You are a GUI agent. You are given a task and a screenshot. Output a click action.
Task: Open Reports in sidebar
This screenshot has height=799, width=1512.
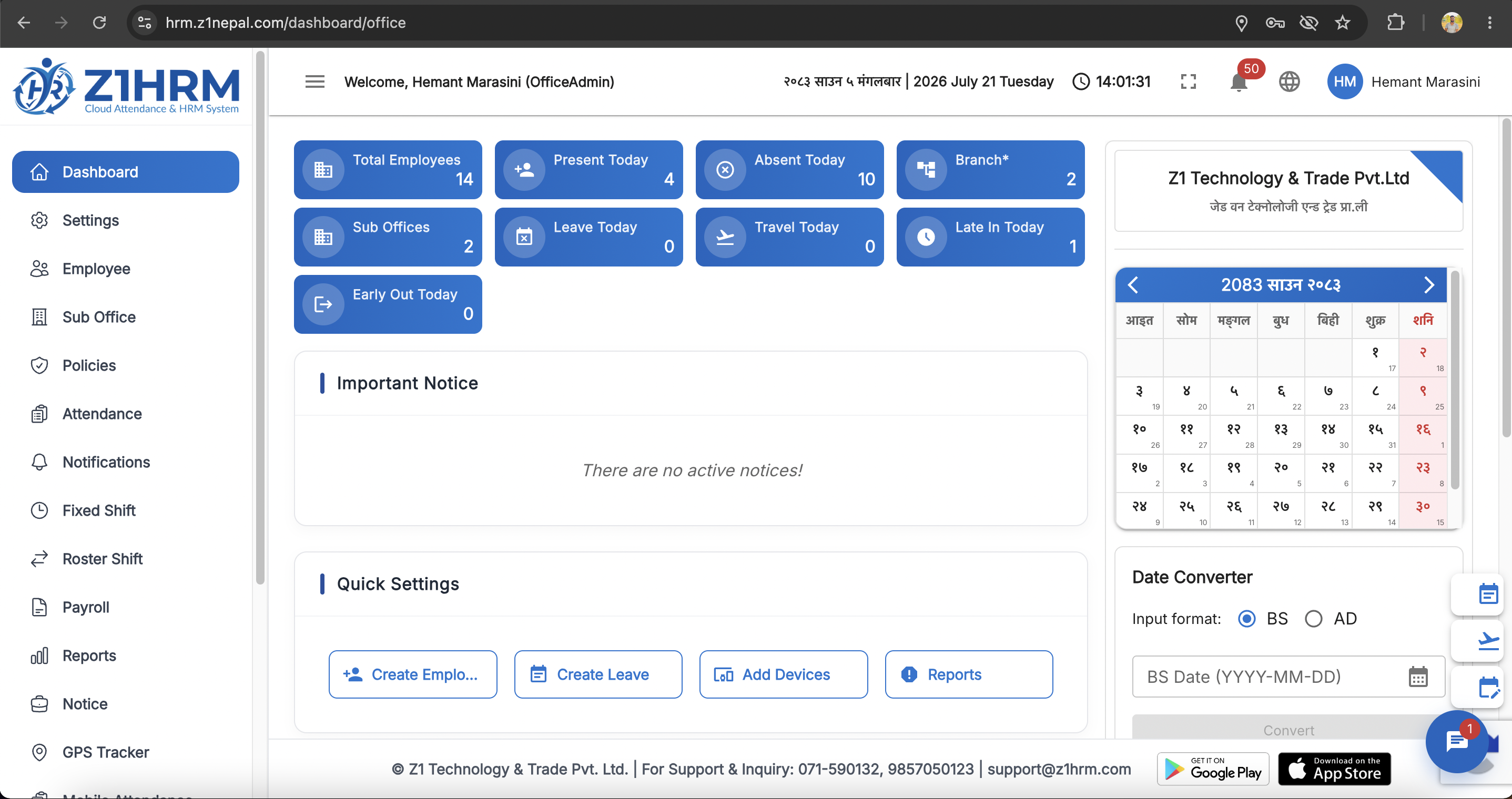tap(126, 656)
